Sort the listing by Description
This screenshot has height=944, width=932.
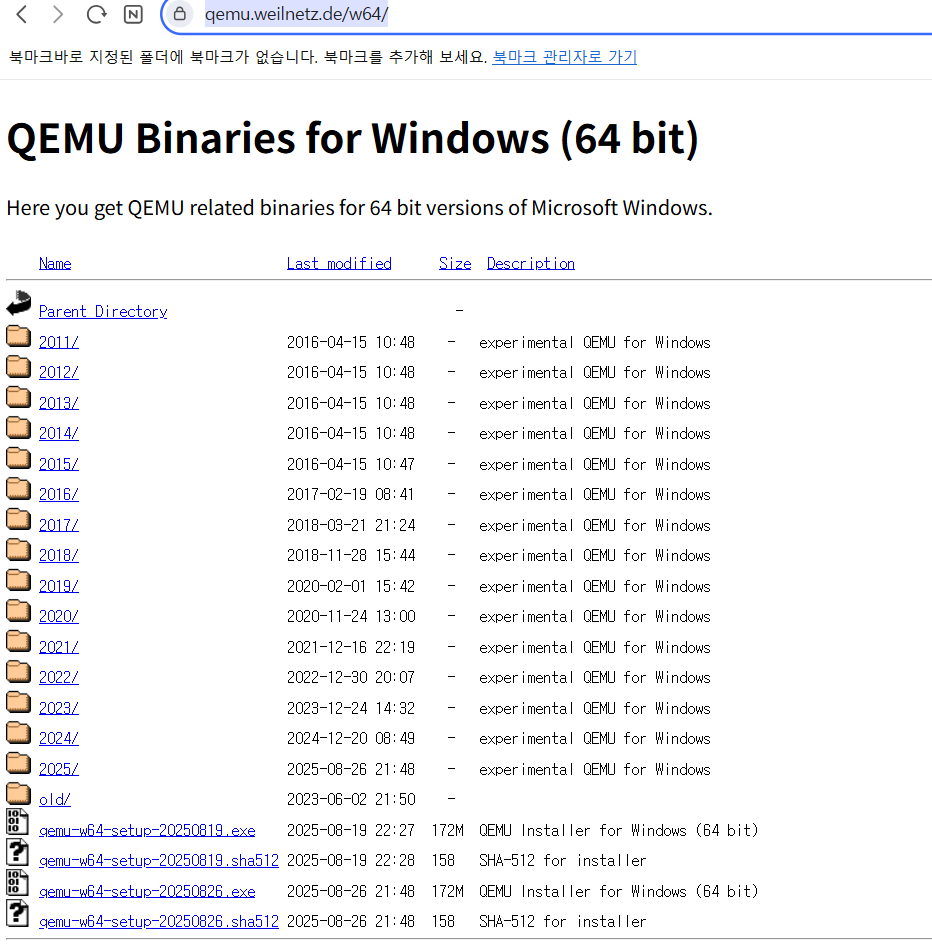pos(530,263)
